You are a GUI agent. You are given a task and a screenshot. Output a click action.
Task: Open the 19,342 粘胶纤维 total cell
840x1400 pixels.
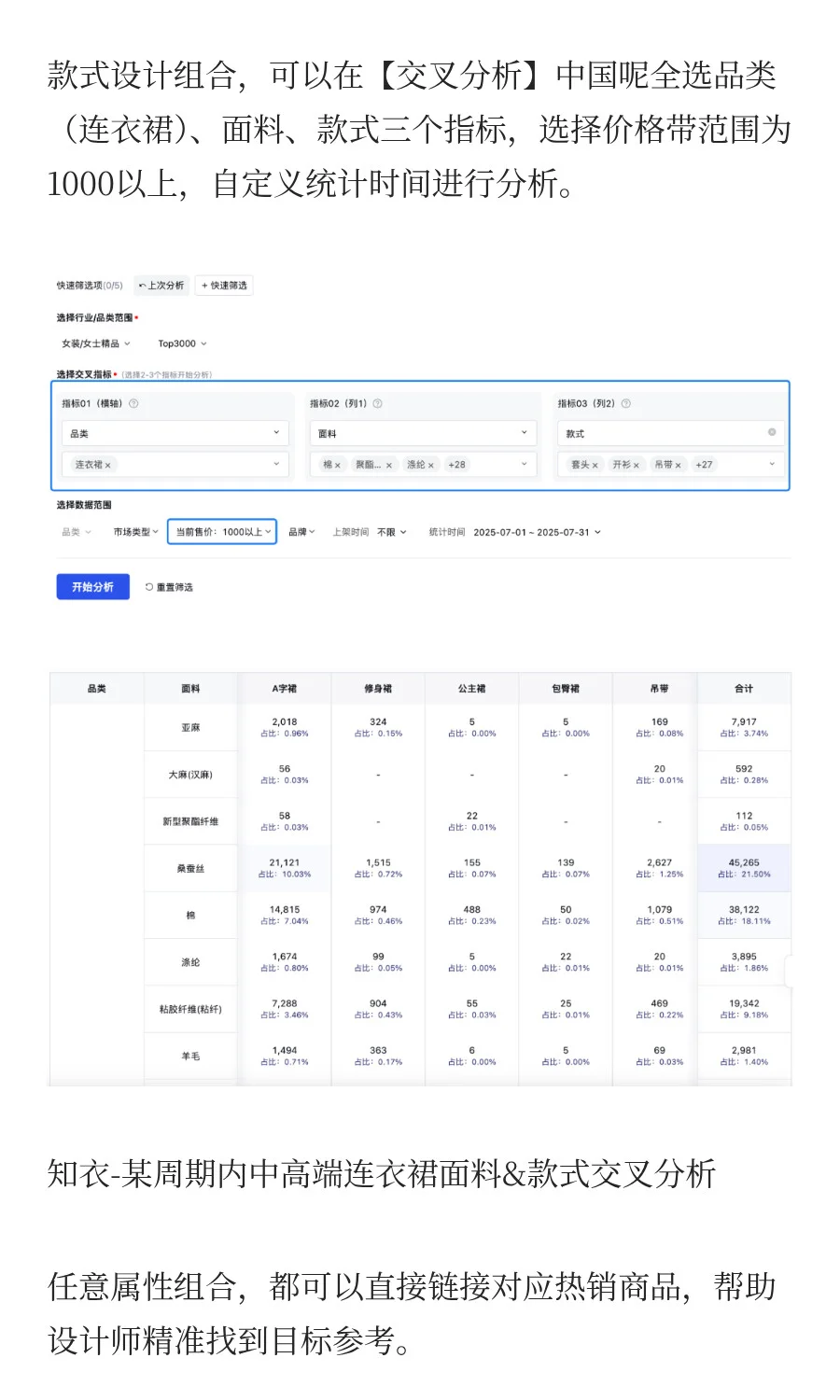click(x=744, y=1009)
